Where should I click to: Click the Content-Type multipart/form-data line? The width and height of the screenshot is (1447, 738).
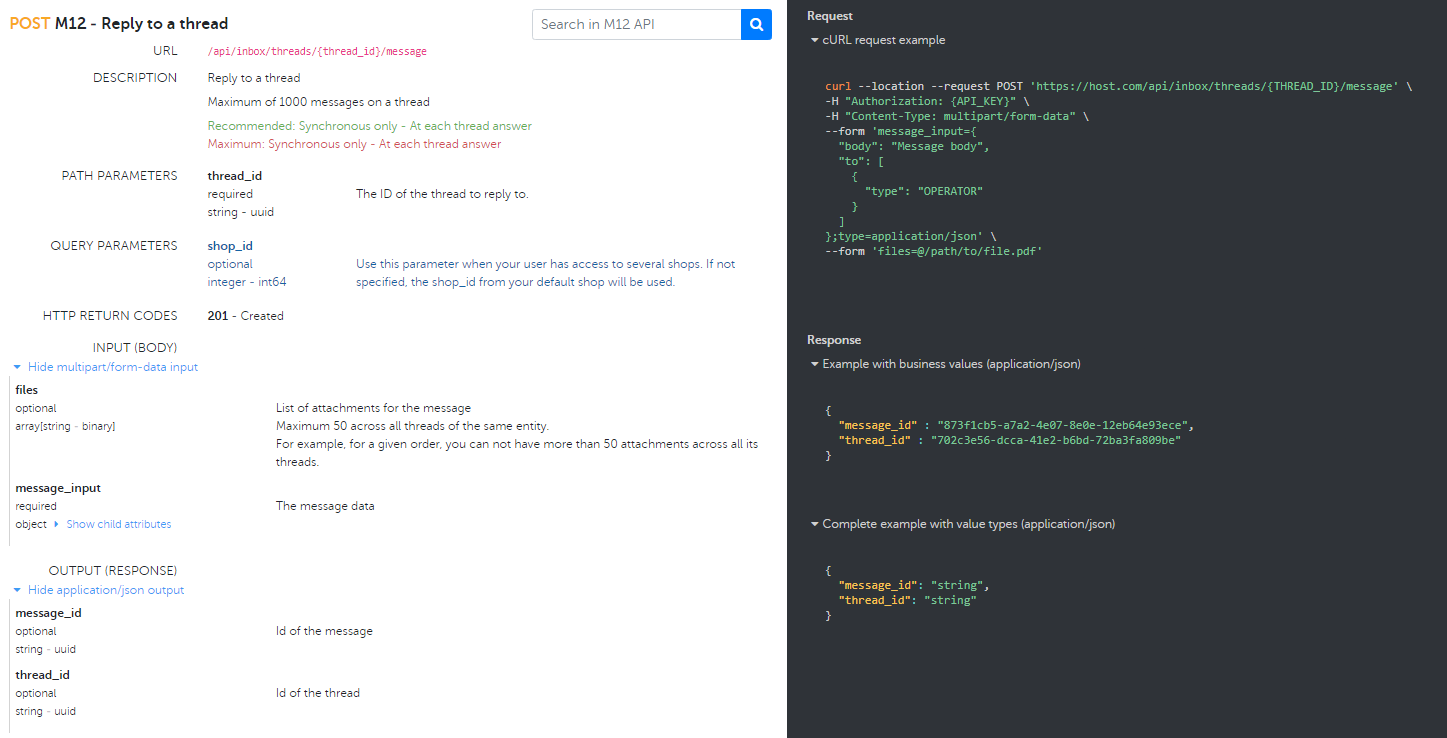(x=957, y=117)
